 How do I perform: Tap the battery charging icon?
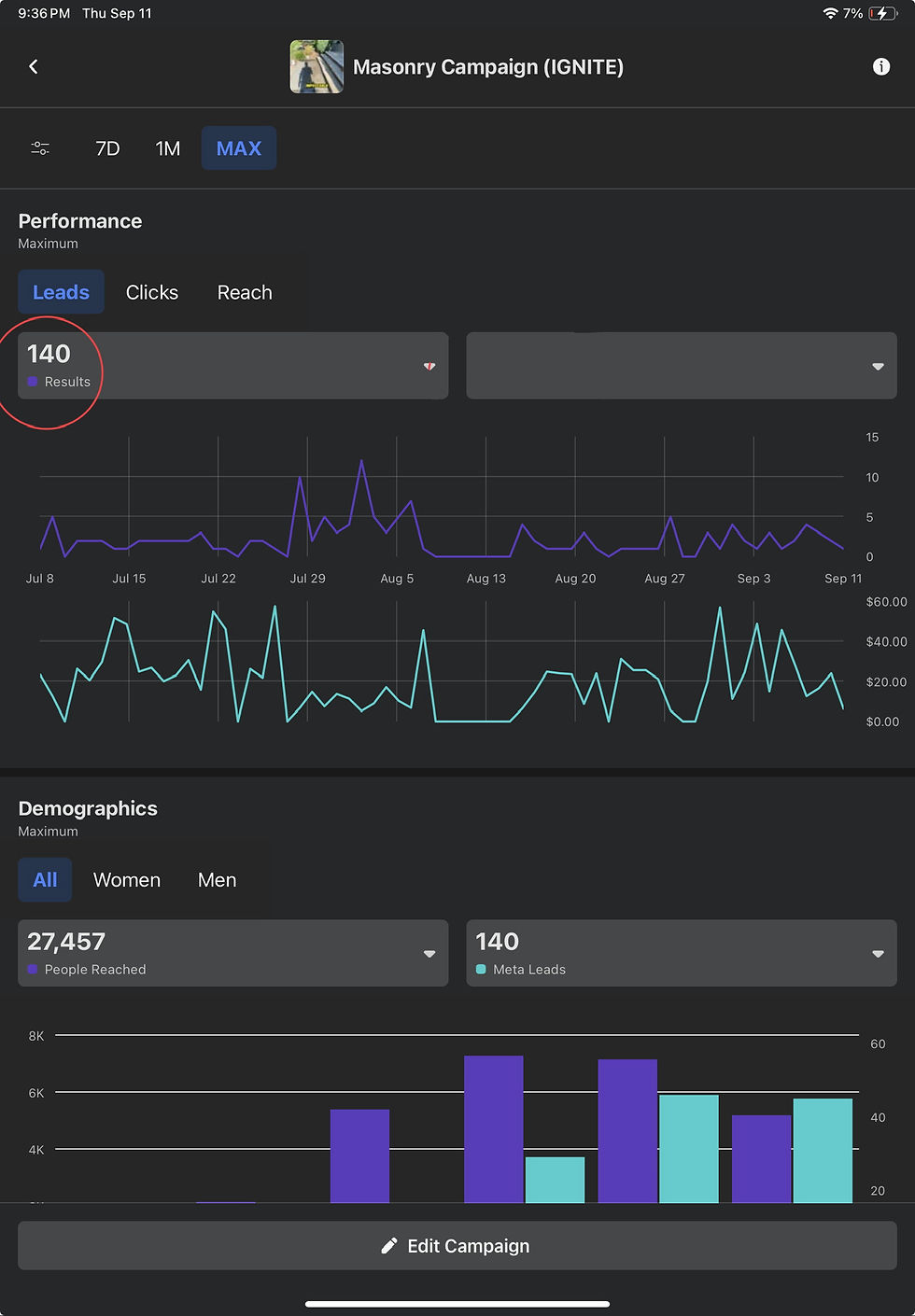(x=882, y=13)
